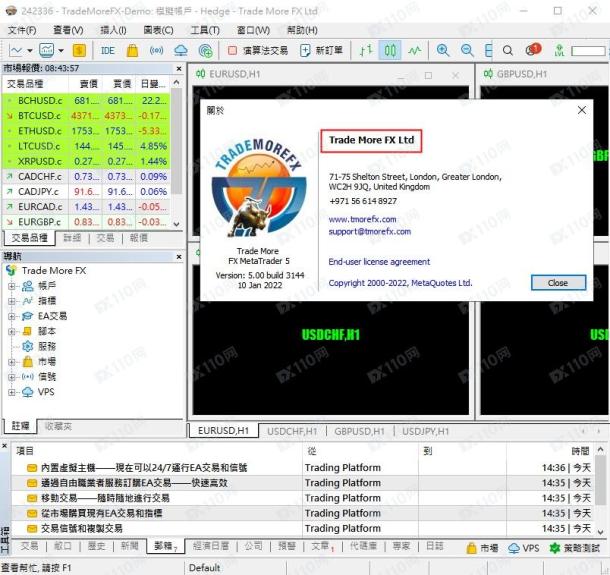Switch to 報價 tab in Market Watch

point(139,238)
